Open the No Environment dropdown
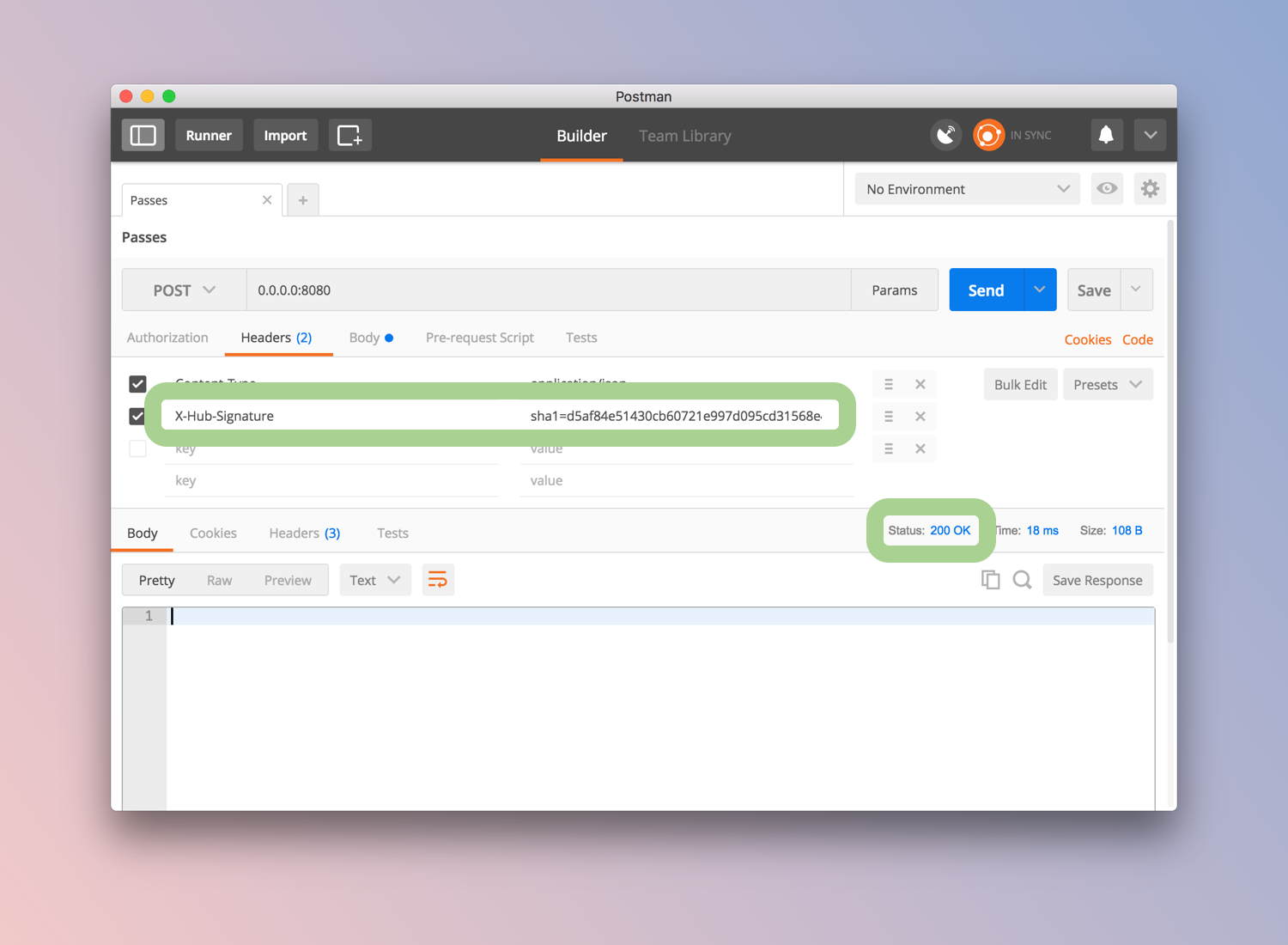 (967, 189)
